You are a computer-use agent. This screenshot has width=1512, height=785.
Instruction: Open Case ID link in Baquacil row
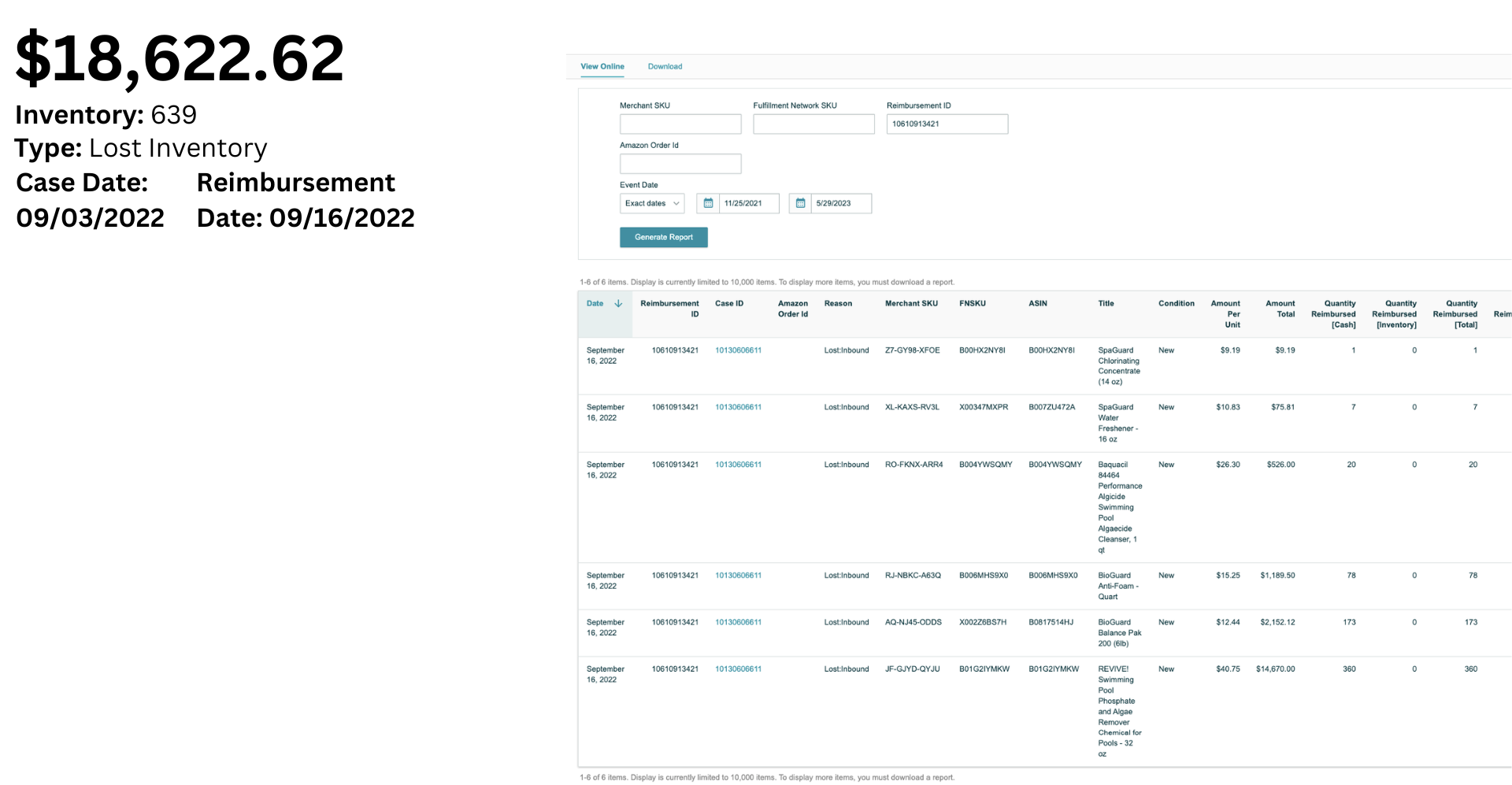(x=738, y=465)
